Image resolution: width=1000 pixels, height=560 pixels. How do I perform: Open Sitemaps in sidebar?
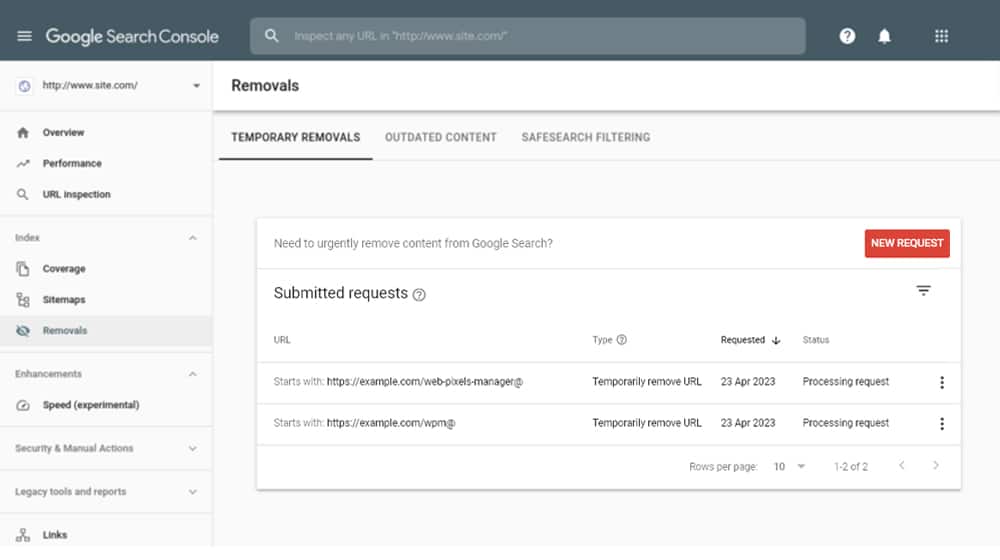64,300
